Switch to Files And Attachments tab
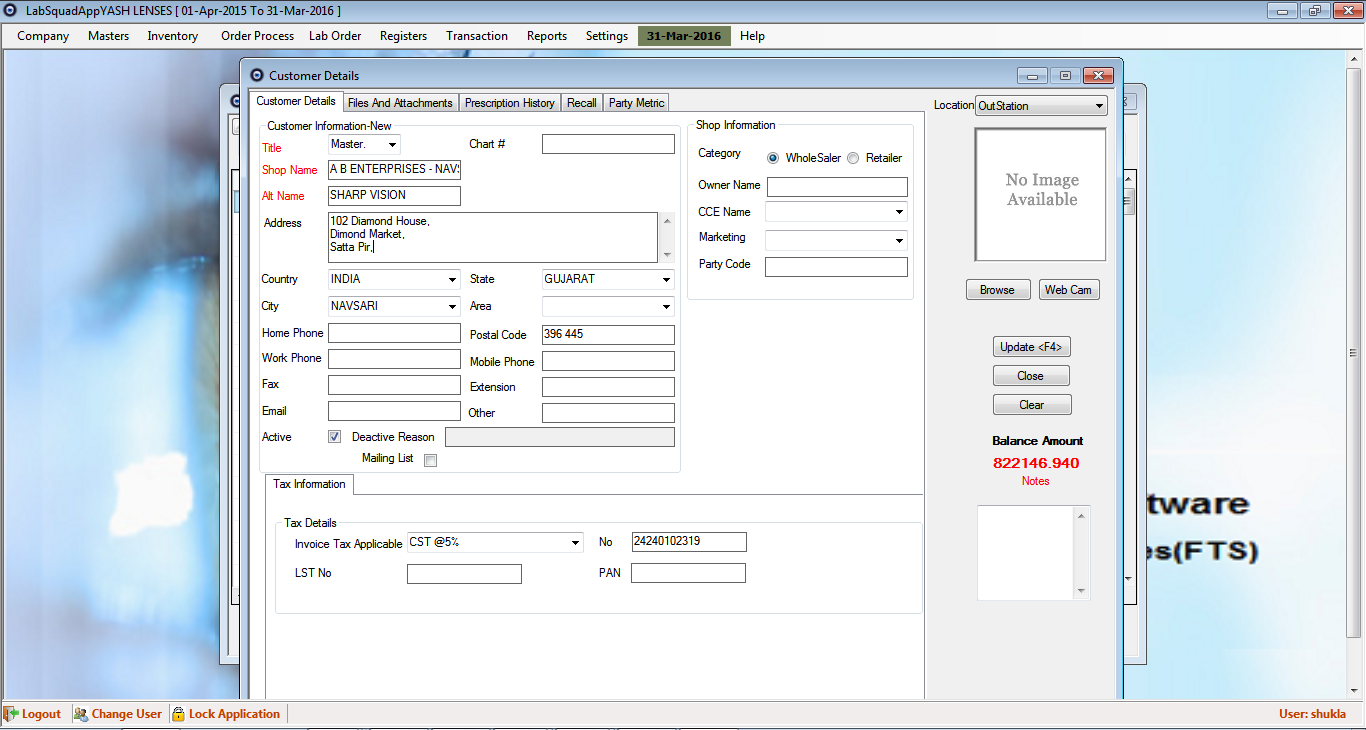Image resolution: width=1366 pixels, height=730 pixels. [400, 103]
